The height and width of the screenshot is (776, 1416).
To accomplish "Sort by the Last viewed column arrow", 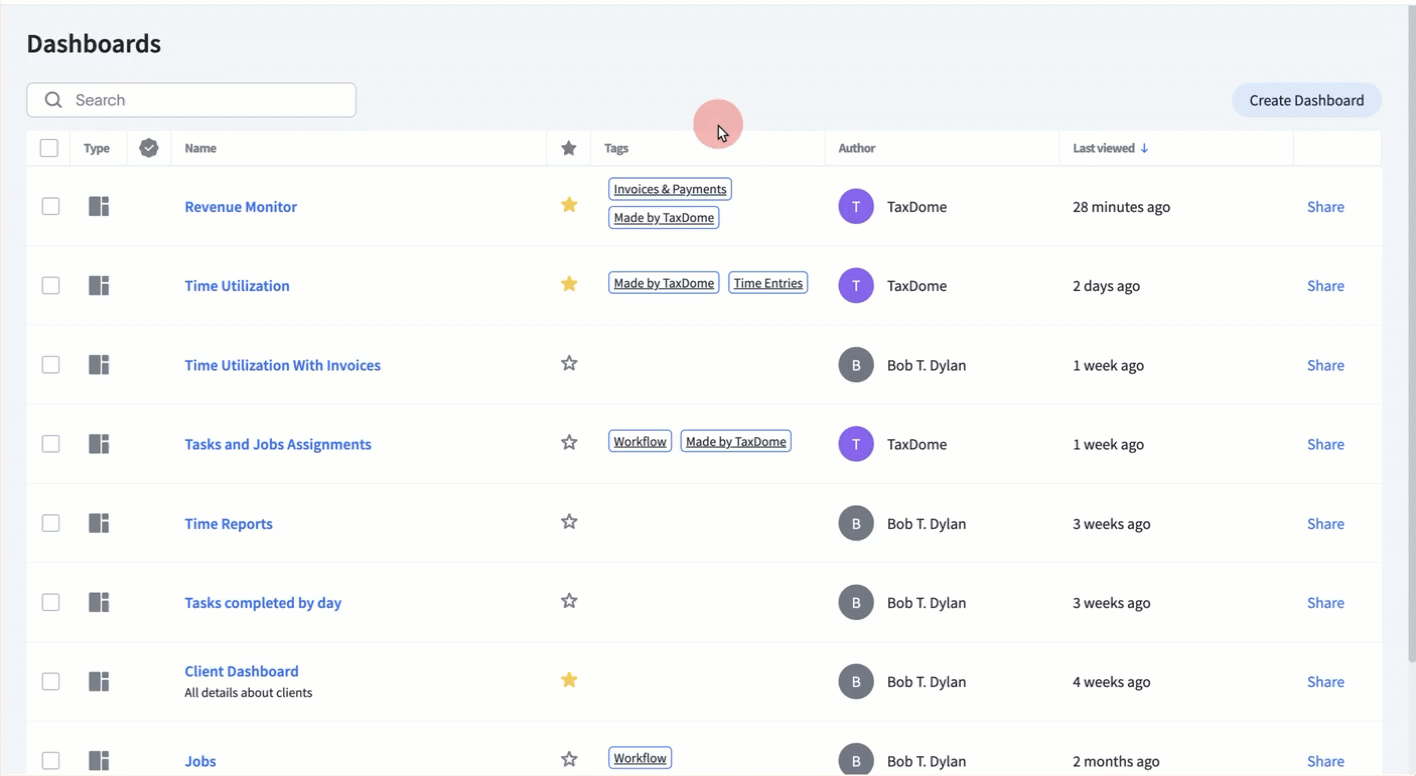I will pos(1144,148).
